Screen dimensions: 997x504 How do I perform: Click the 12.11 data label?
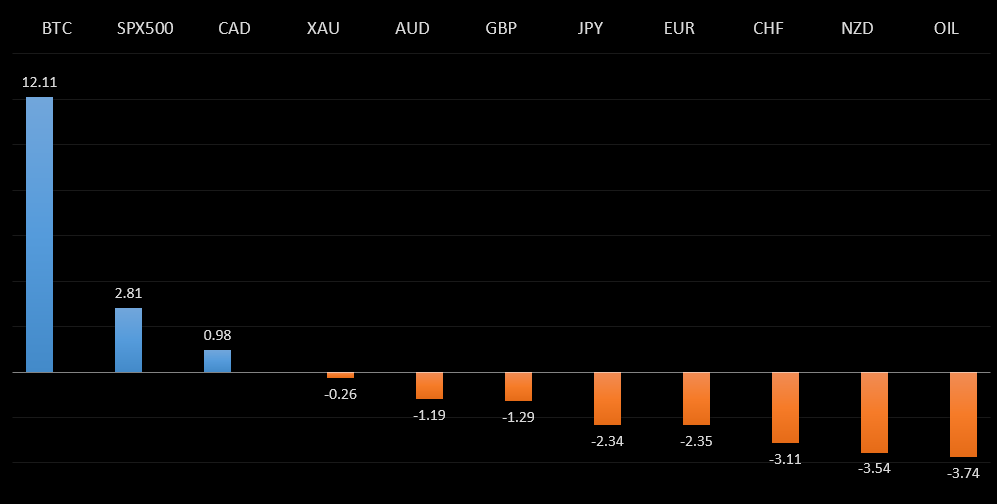(x=39, y=82)
